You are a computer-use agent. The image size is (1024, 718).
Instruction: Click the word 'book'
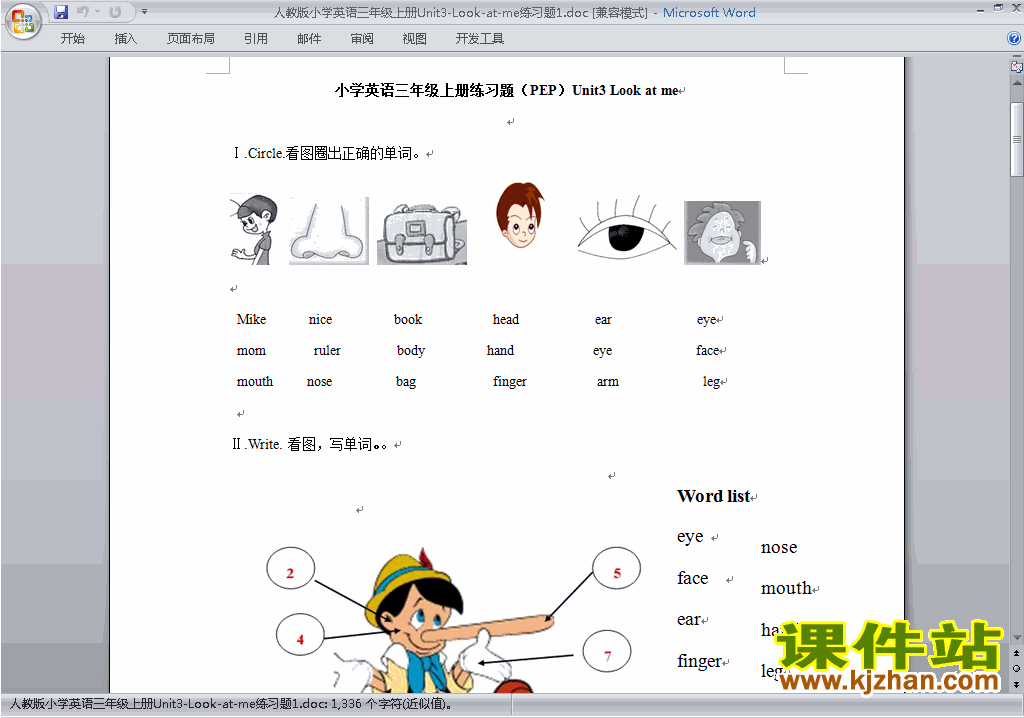(x=408, y=319)
